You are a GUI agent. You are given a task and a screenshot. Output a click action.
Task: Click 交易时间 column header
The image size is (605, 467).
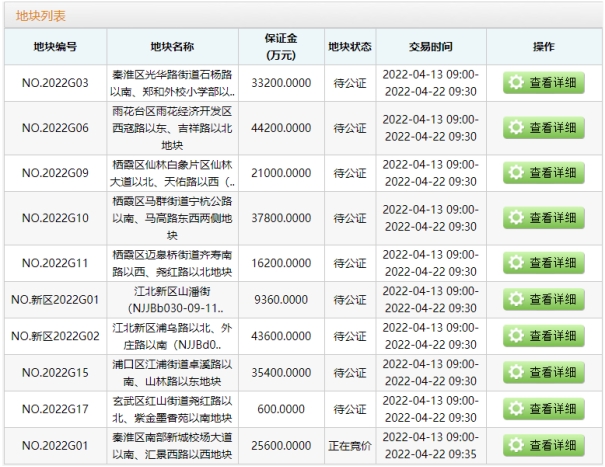(x=431, y=47)
